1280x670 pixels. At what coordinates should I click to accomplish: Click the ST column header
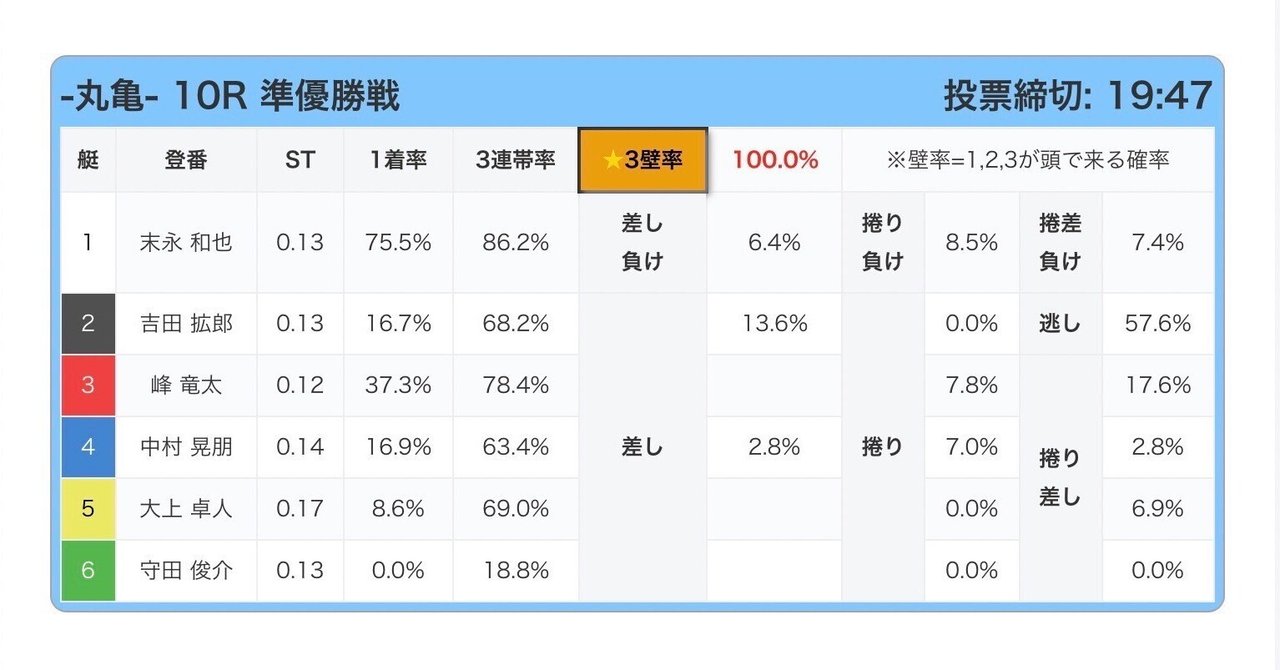(300, 160)
